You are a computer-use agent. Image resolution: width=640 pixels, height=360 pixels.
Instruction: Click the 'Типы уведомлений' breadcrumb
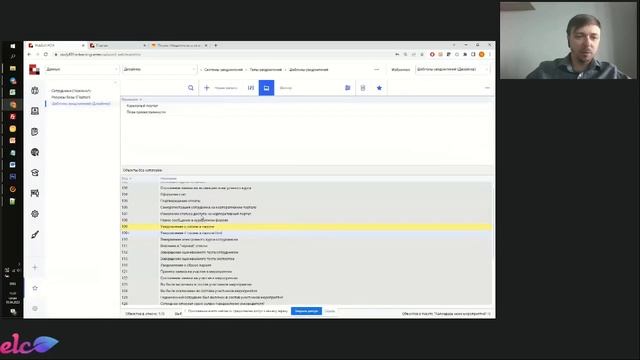click(x=266, y=70)
